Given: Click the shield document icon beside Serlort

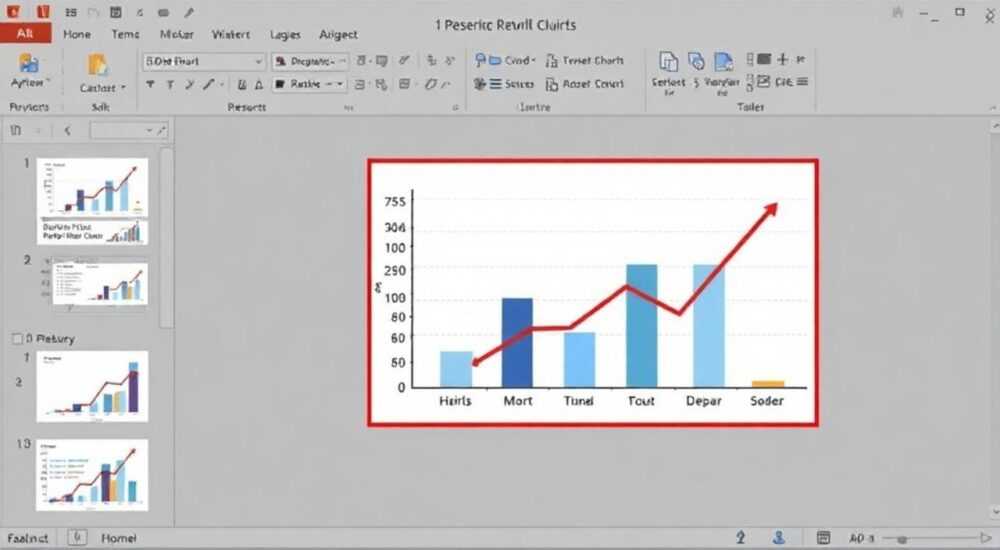Looking at the screenshot, I should 696,61.
